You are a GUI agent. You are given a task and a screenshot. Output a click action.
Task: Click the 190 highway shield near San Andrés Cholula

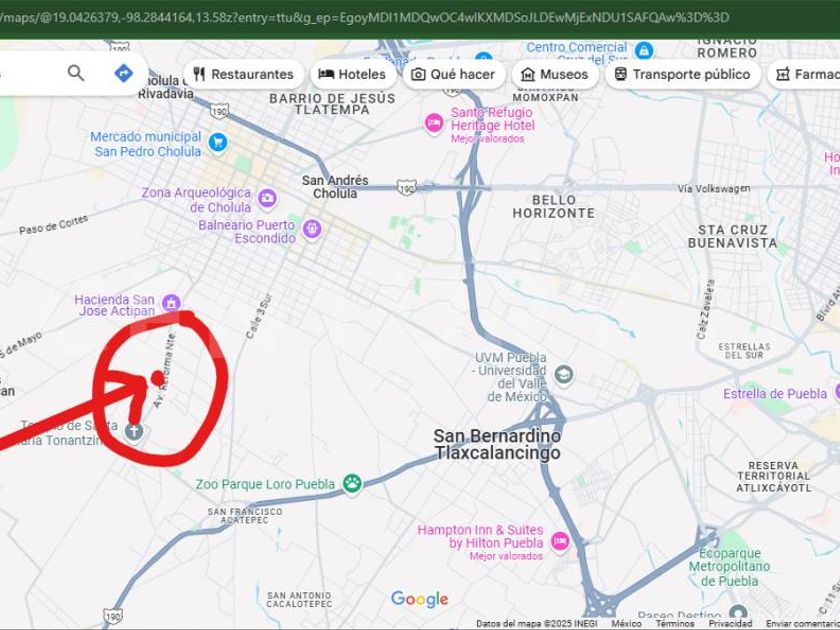coord(407,188)
